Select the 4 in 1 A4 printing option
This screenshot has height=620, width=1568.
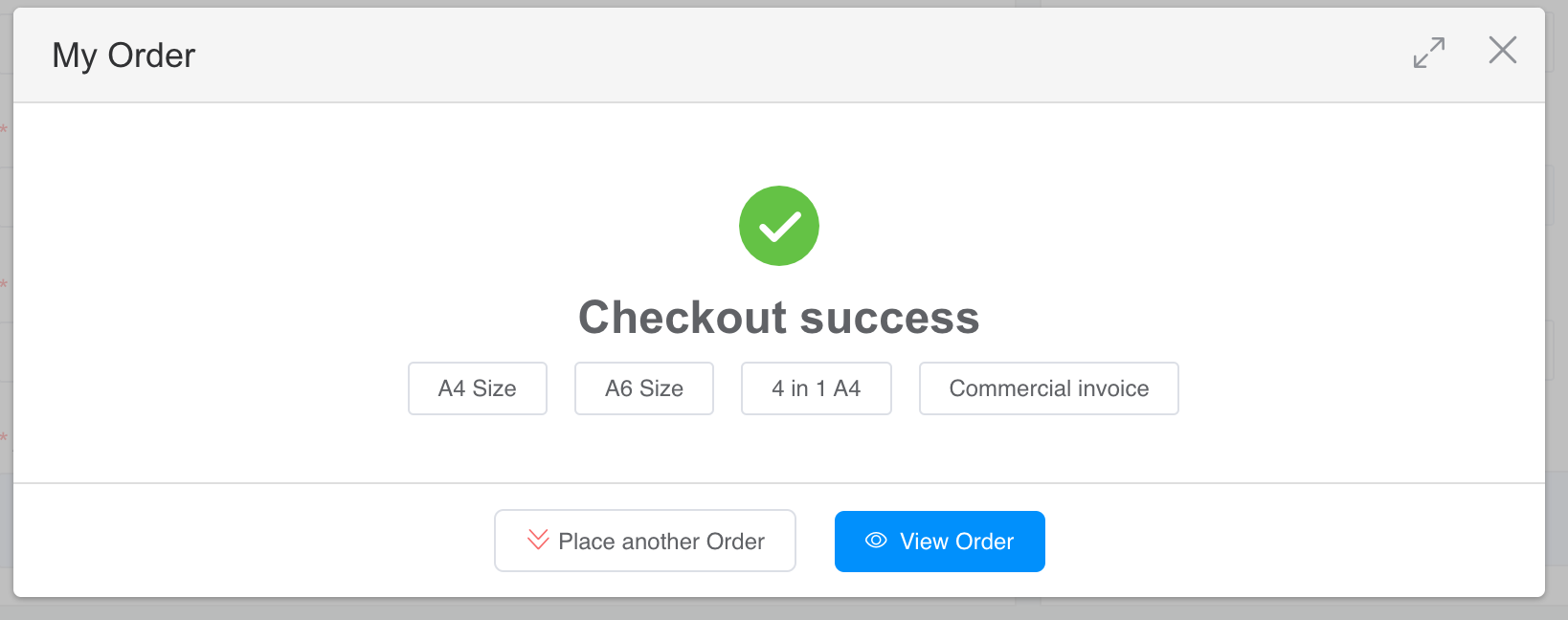pyautogui.click(x=816, y=388)
